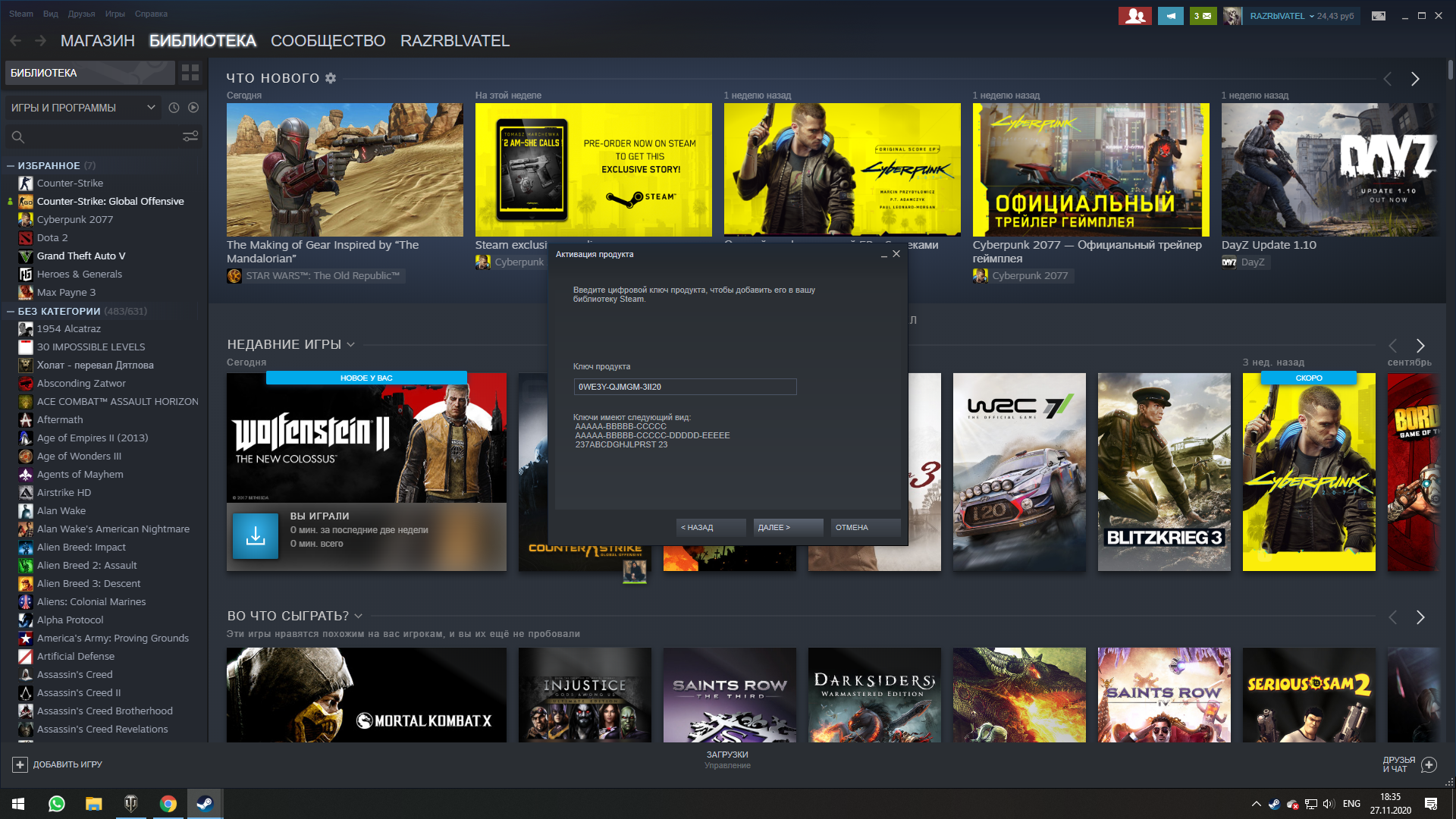Switch to Big Picture mode icon
The width and height of the screenshot is (1456, 819).
[x=1379, y=16]
